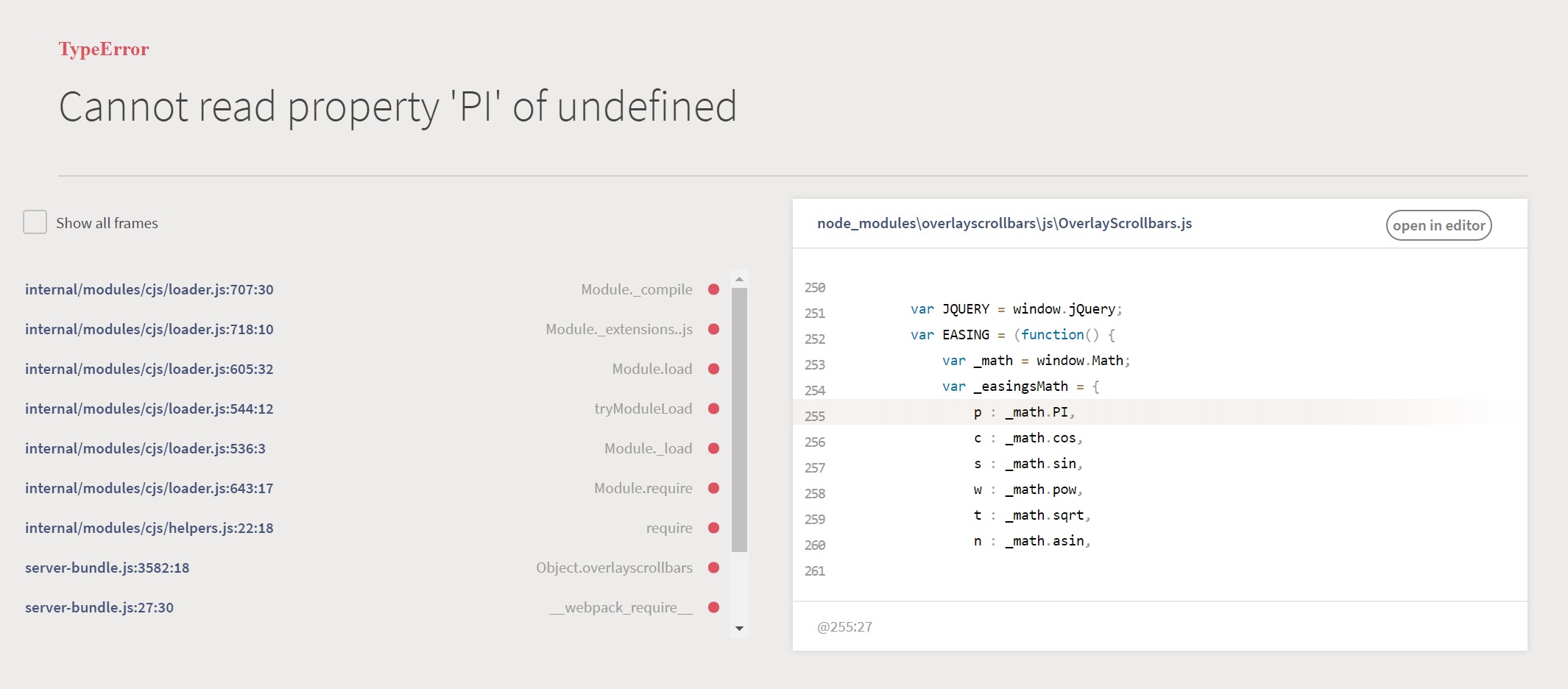This screenshot has width=1568, height=689.
Task: Click the OverlayScrollbars.js file path header
Action: coord(1006,224)
